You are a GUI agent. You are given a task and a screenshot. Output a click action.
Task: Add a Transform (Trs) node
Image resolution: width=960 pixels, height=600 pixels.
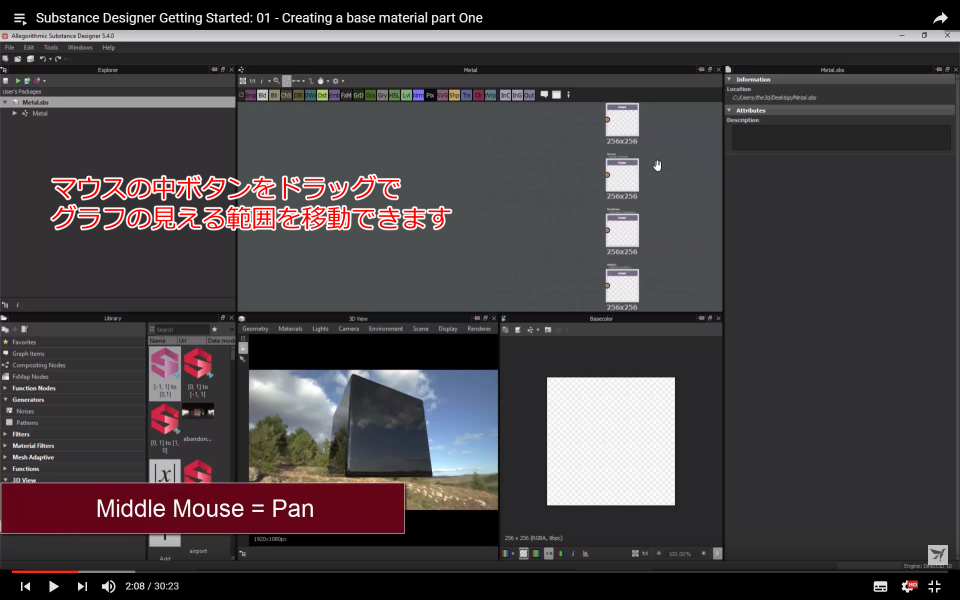pos(467,96)
